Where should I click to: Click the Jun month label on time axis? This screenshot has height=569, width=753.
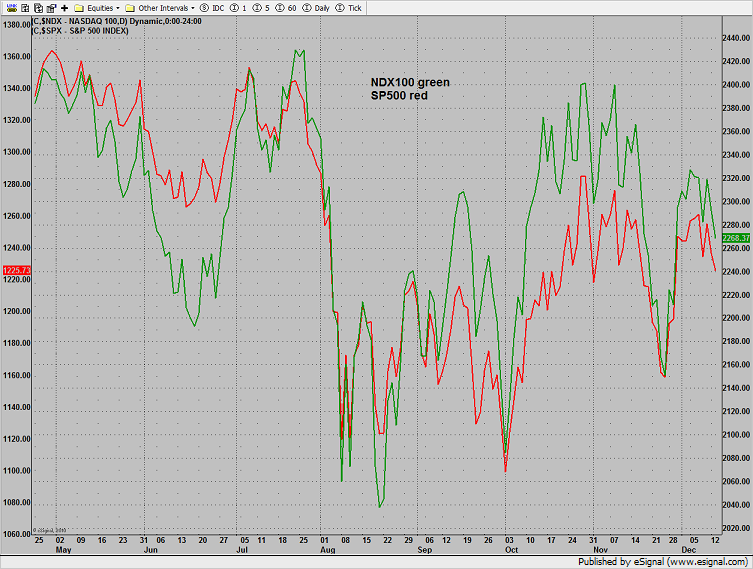[x=150, y=550]
